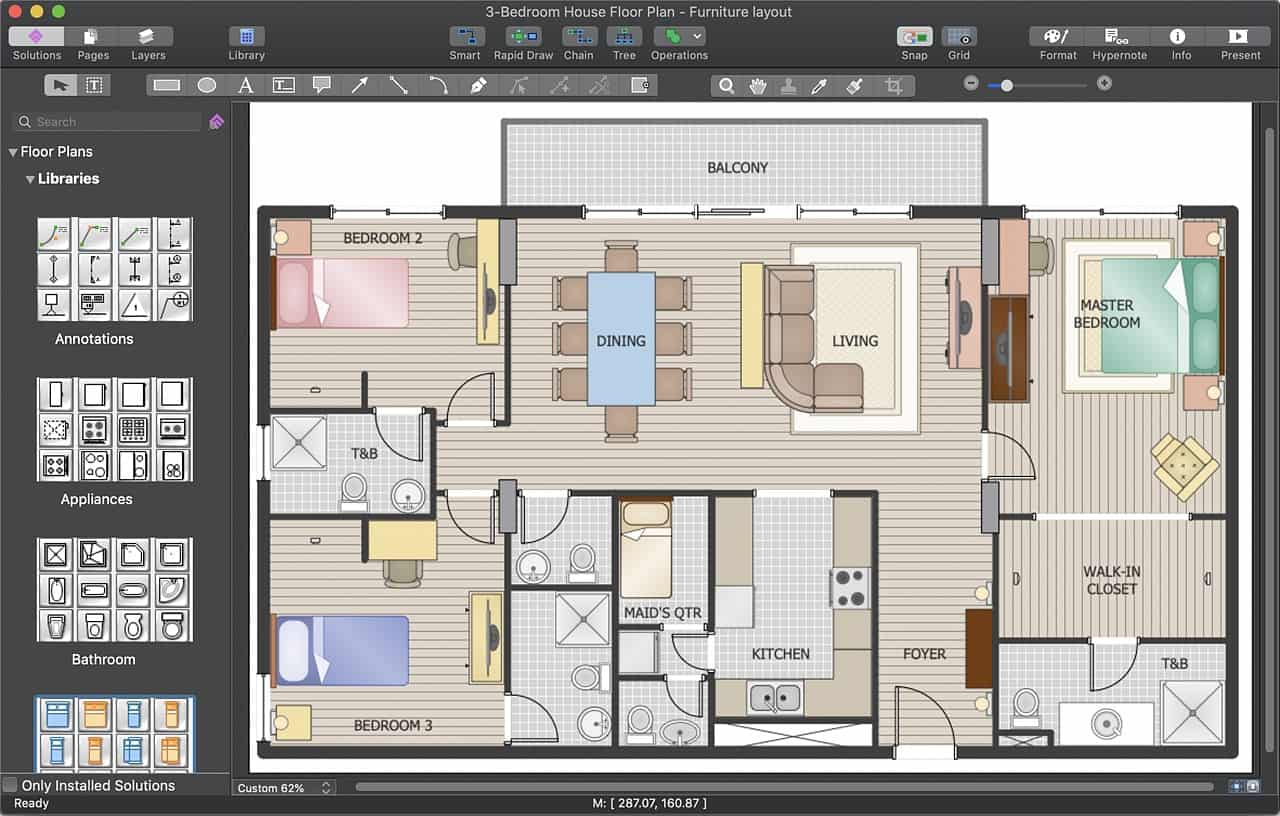Screen dimensions: 1280x816
Task: Select the eyedropper tool
Action: point(820,86)
